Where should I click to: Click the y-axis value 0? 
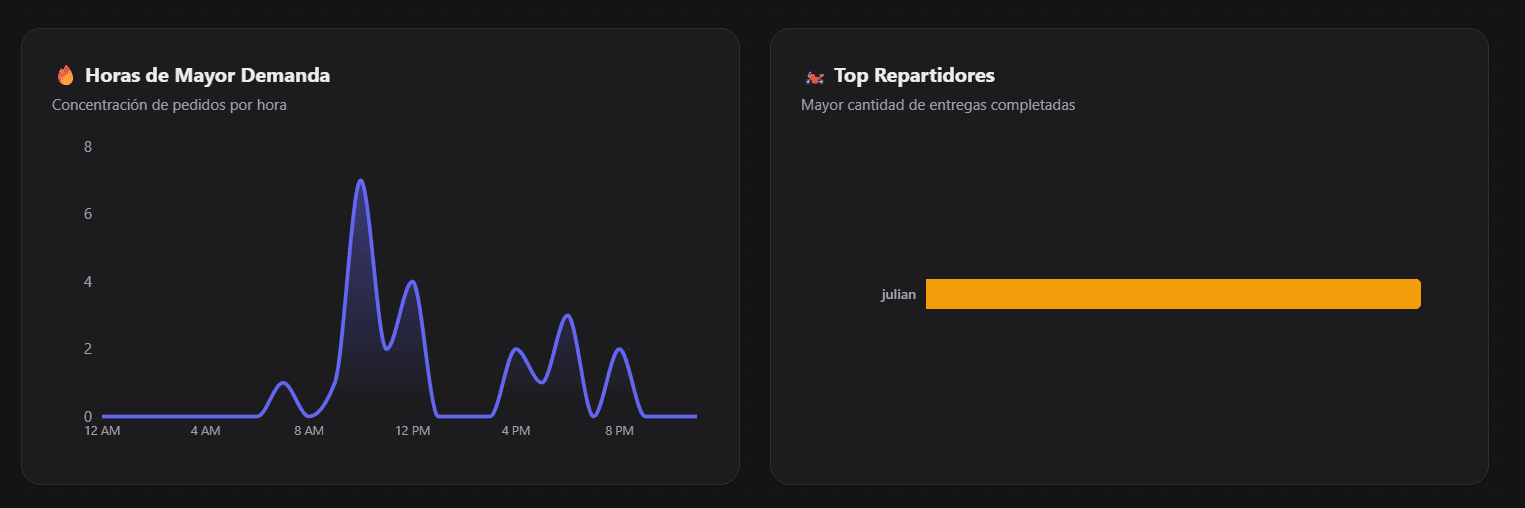pyautogui.click(x=88, y=416)
